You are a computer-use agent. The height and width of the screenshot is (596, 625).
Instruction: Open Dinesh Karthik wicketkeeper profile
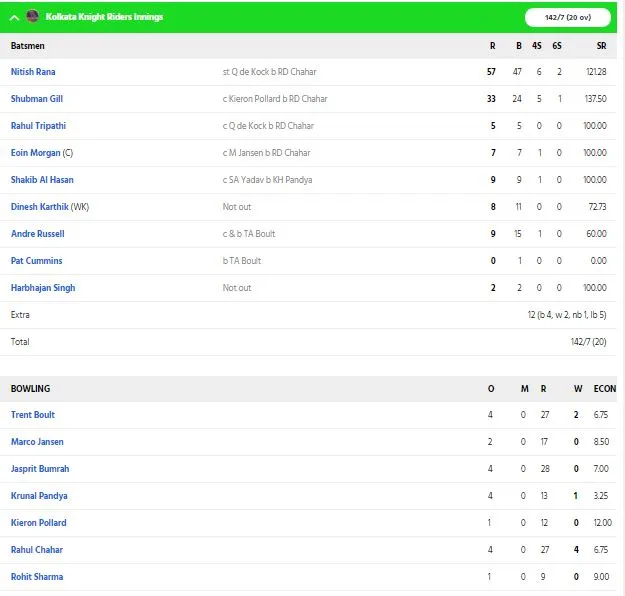pos(39,207)
